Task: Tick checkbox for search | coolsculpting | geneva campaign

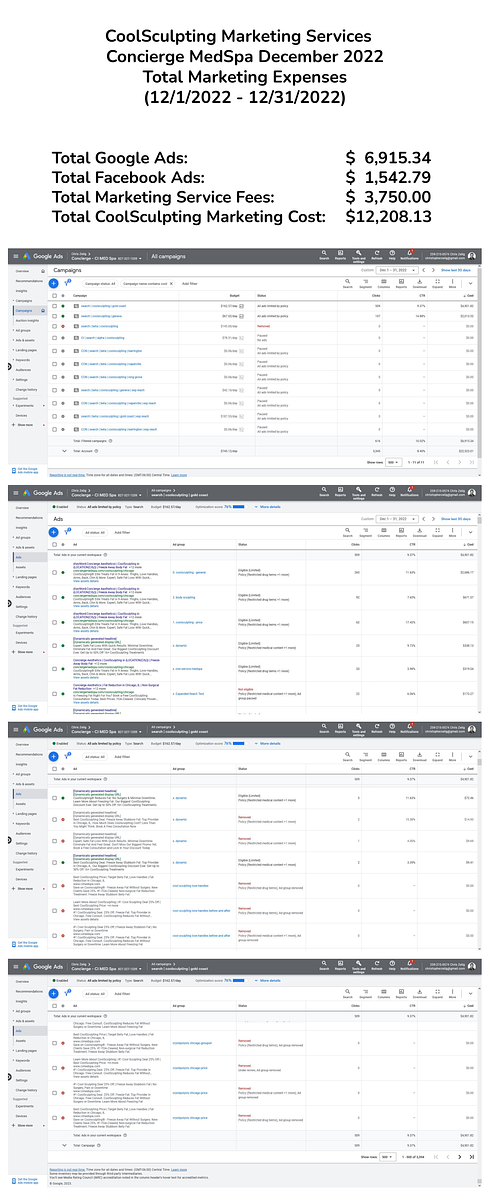Action: 54,316
